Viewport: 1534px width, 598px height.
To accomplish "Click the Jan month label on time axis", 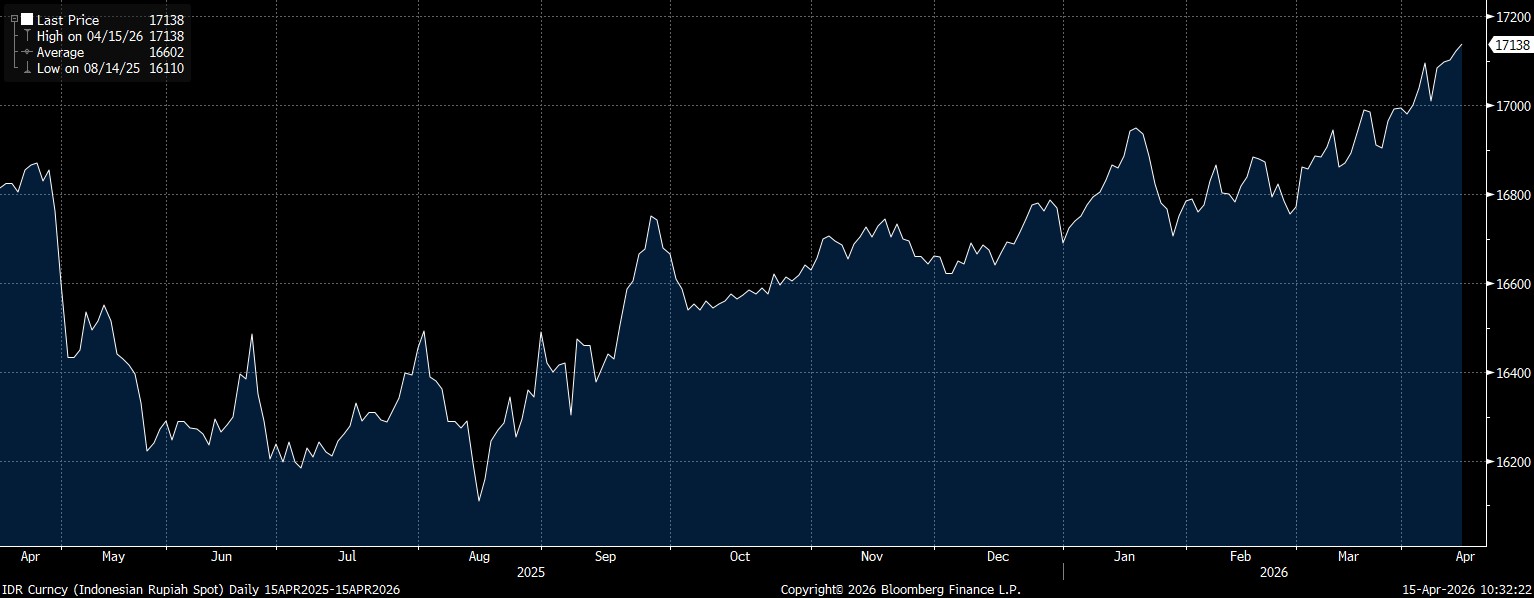I will tap(1125, 556).
